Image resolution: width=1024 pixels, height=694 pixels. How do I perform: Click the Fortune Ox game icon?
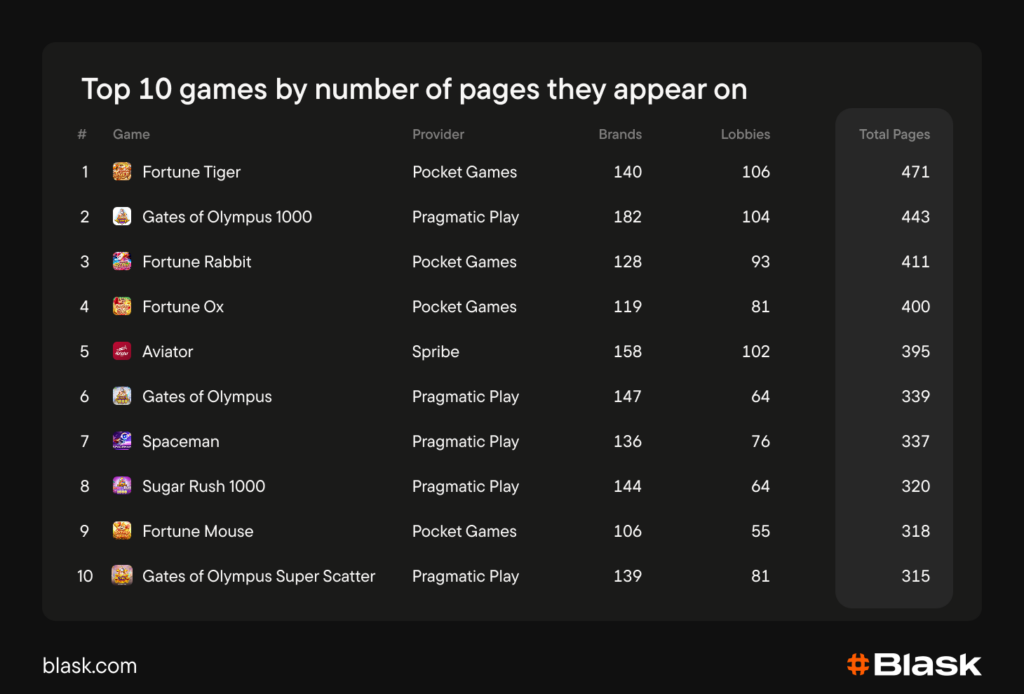click(x=122, y=307)
